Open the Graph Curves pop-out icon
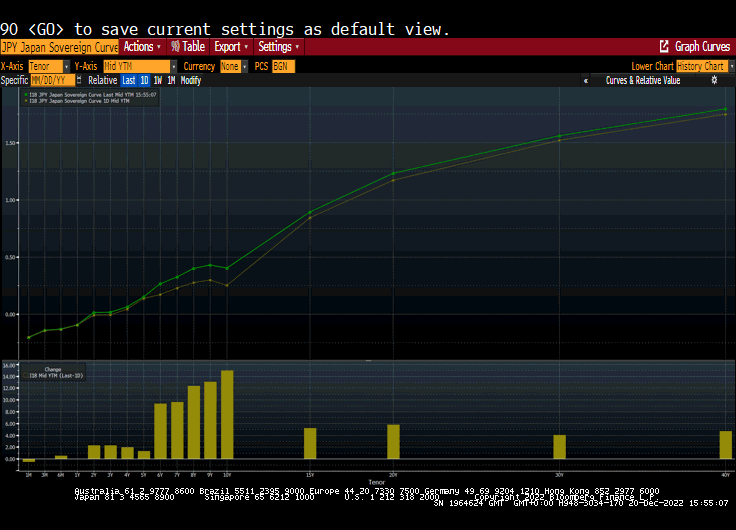Image resolution: width=736 pixels, height=530 pixels. point(664,47)
